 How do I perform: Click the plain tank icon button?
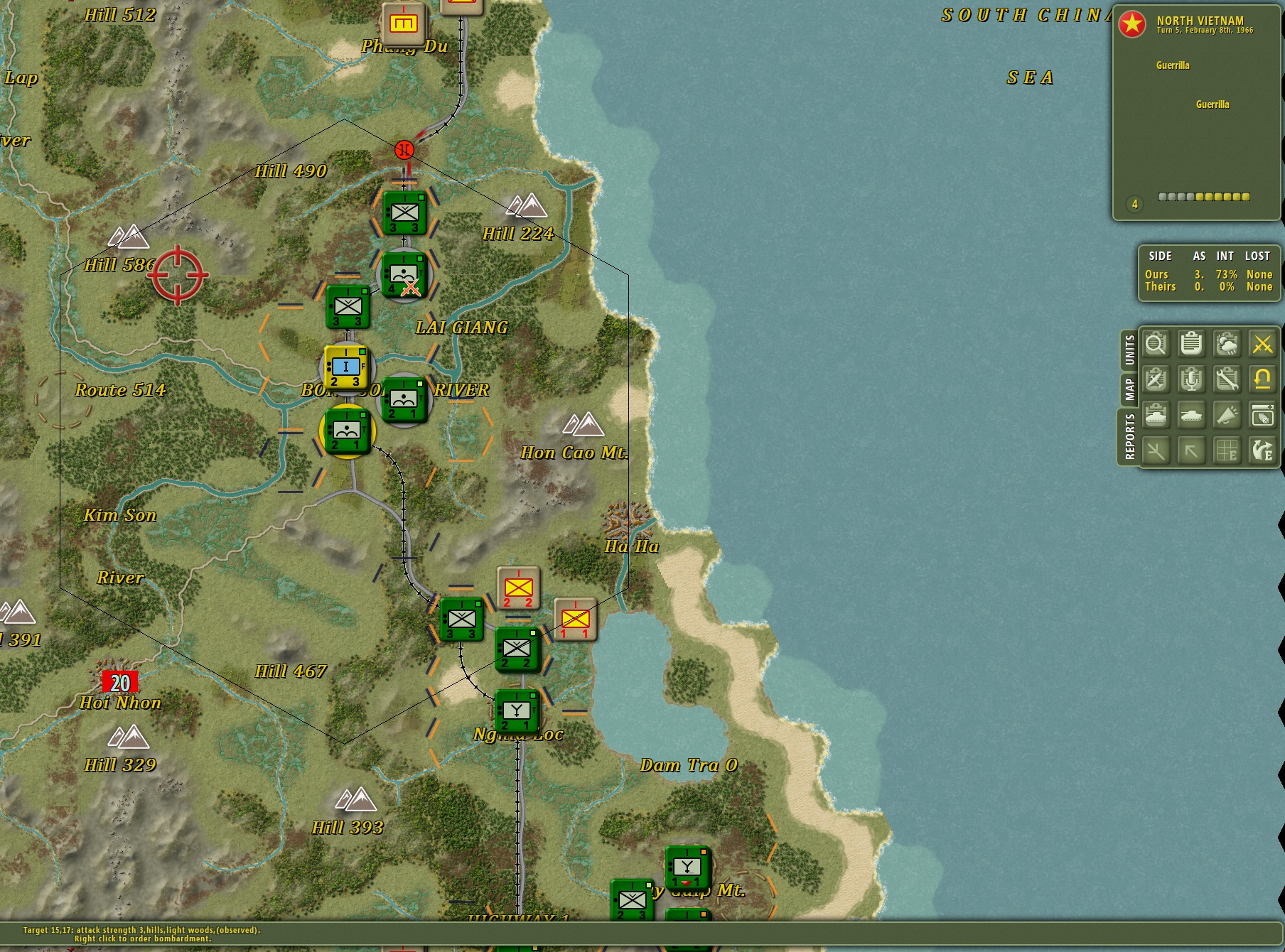click(x=1192, y=415)
